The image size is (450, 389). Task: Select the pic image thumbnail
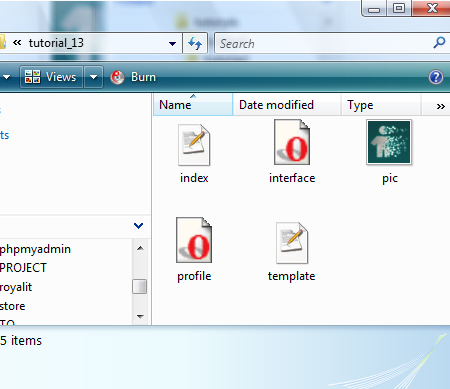389,142
